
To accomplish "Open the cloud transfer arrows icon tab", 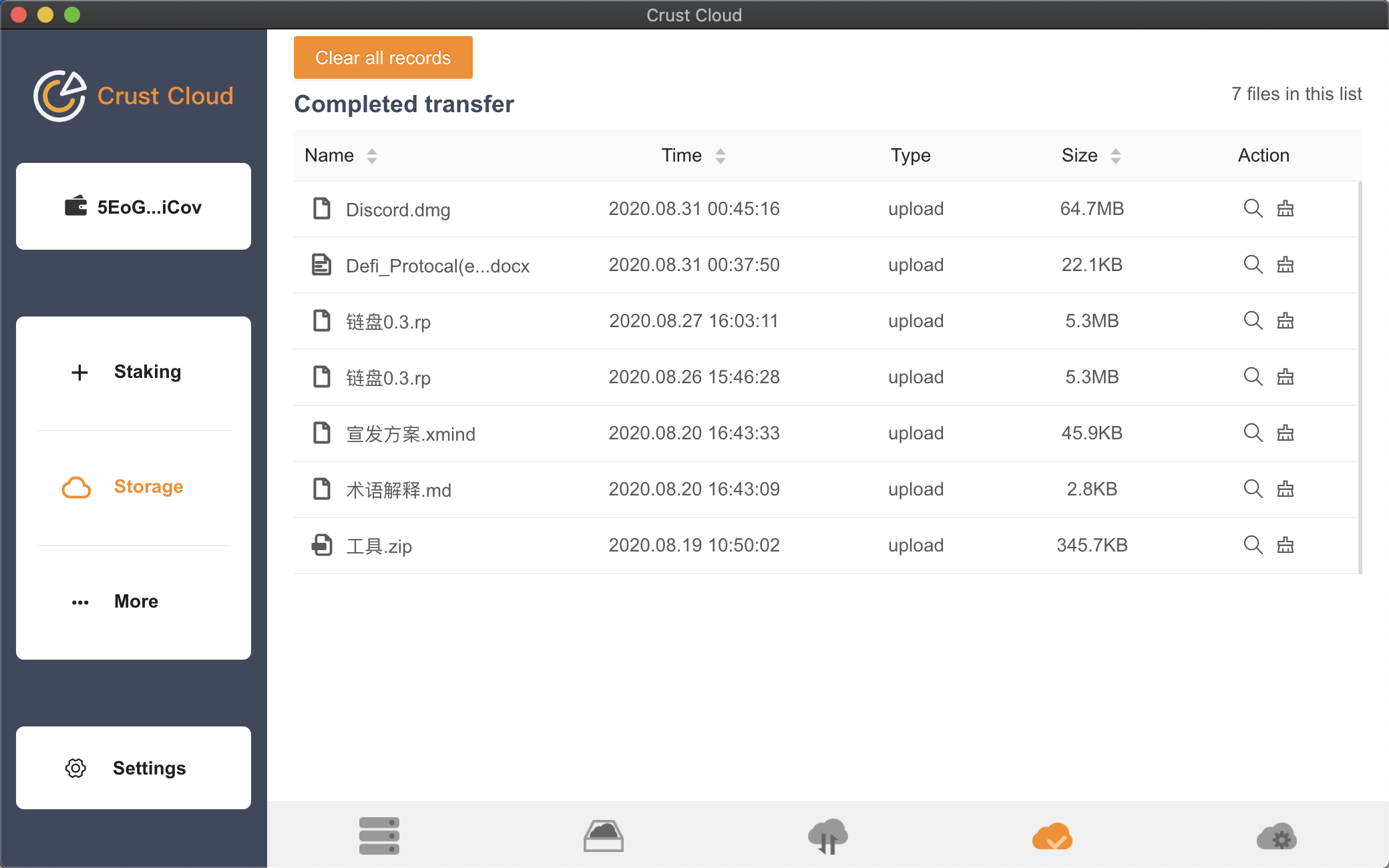I will click(827, 835).
